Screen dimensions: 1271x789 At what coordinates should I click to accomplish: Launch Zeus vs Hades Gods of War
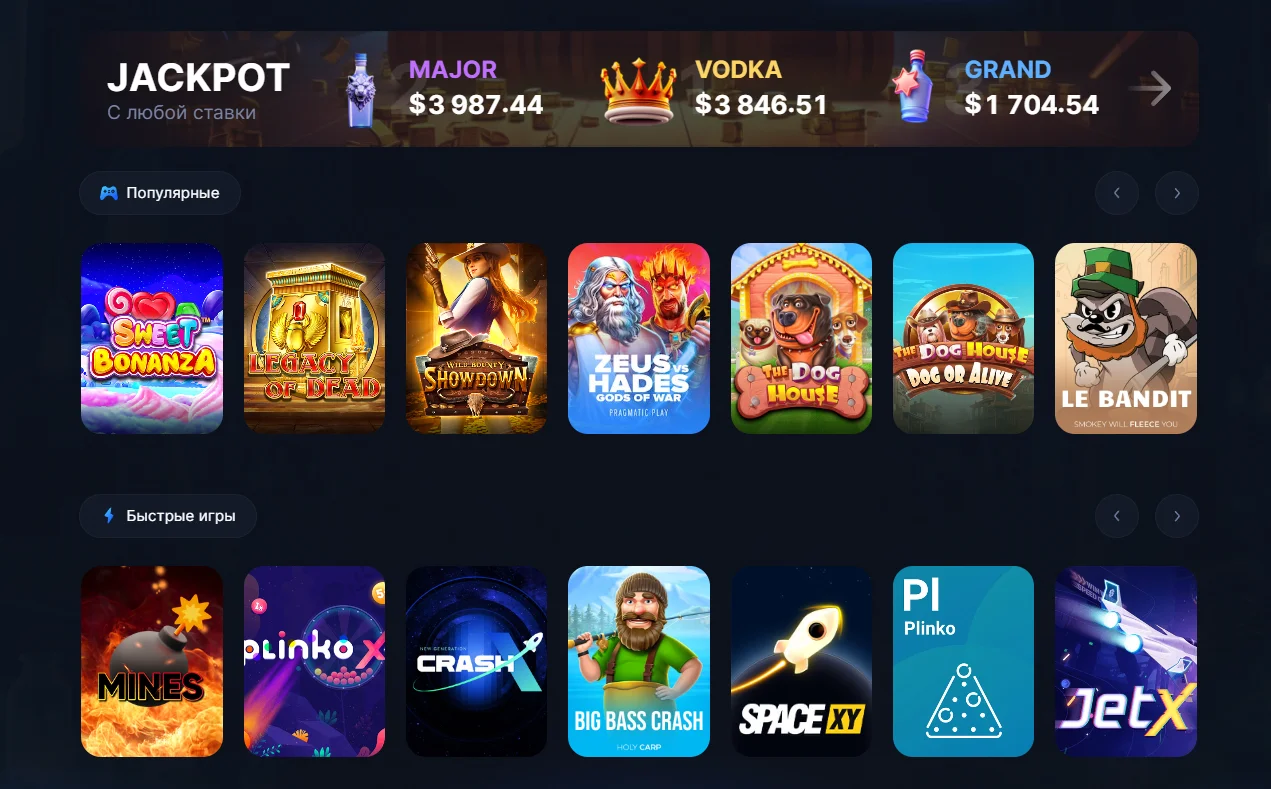[x=639, y=338]
